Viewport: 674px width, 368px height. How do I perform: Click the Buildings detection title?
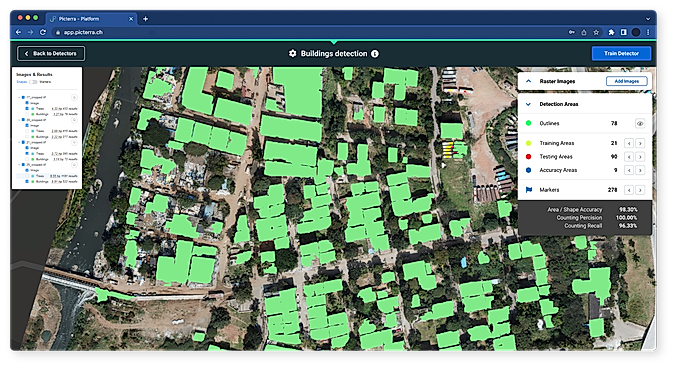pos(334,53)
